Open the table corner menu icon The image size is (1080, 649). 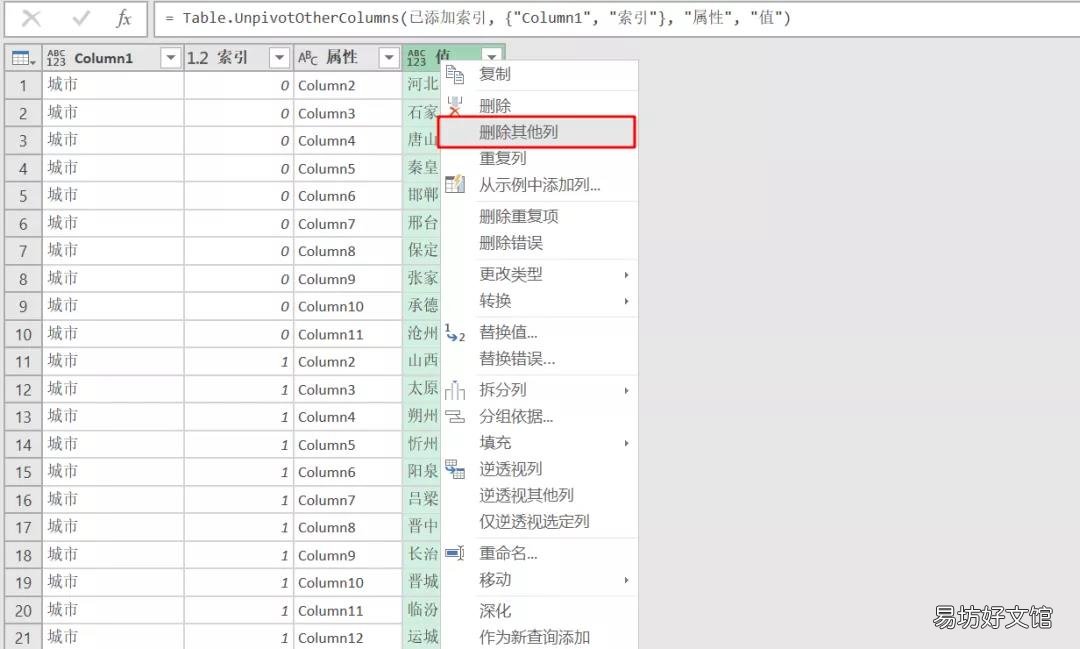click(23, 59)
